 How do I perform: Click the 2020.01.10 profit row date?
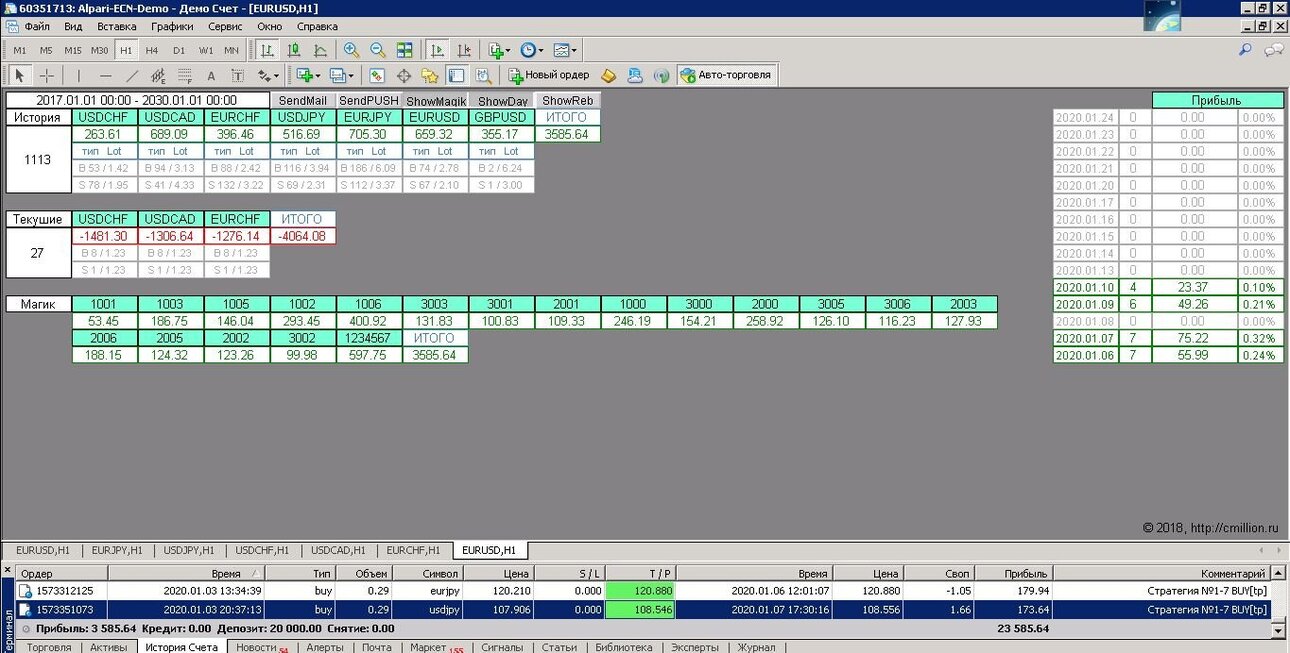(x=1084, y=287)
